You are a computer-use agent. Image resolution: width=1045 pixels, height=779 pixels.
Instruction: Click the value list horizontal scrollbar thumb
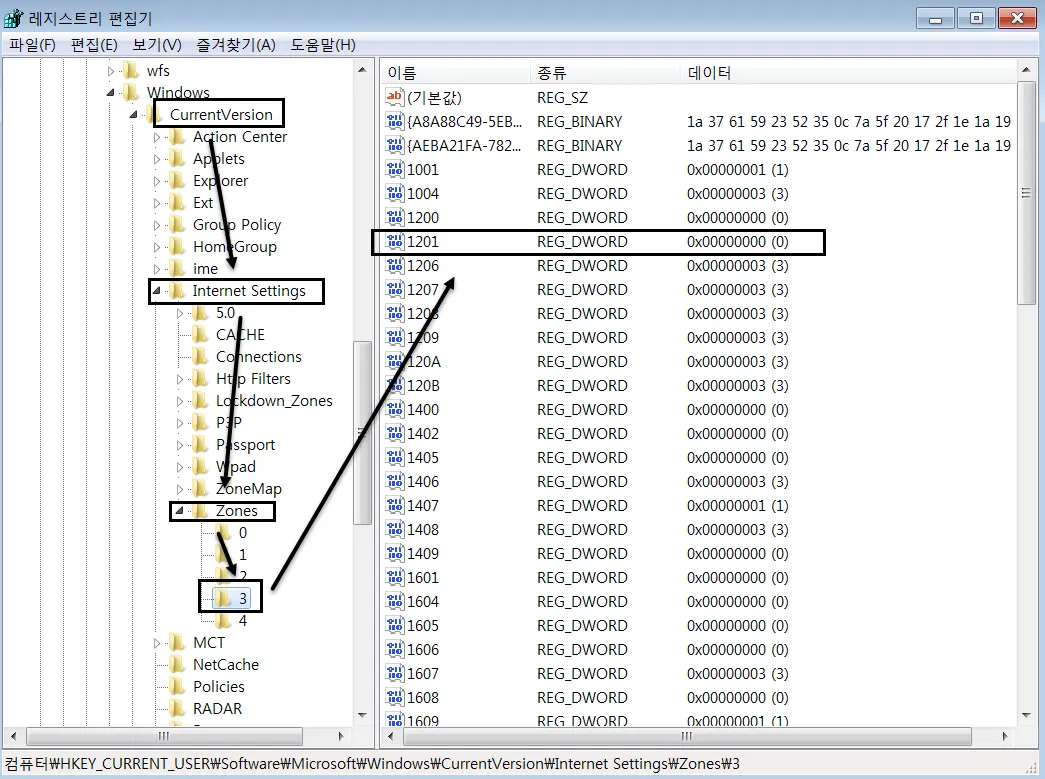[x=686, y=736]
